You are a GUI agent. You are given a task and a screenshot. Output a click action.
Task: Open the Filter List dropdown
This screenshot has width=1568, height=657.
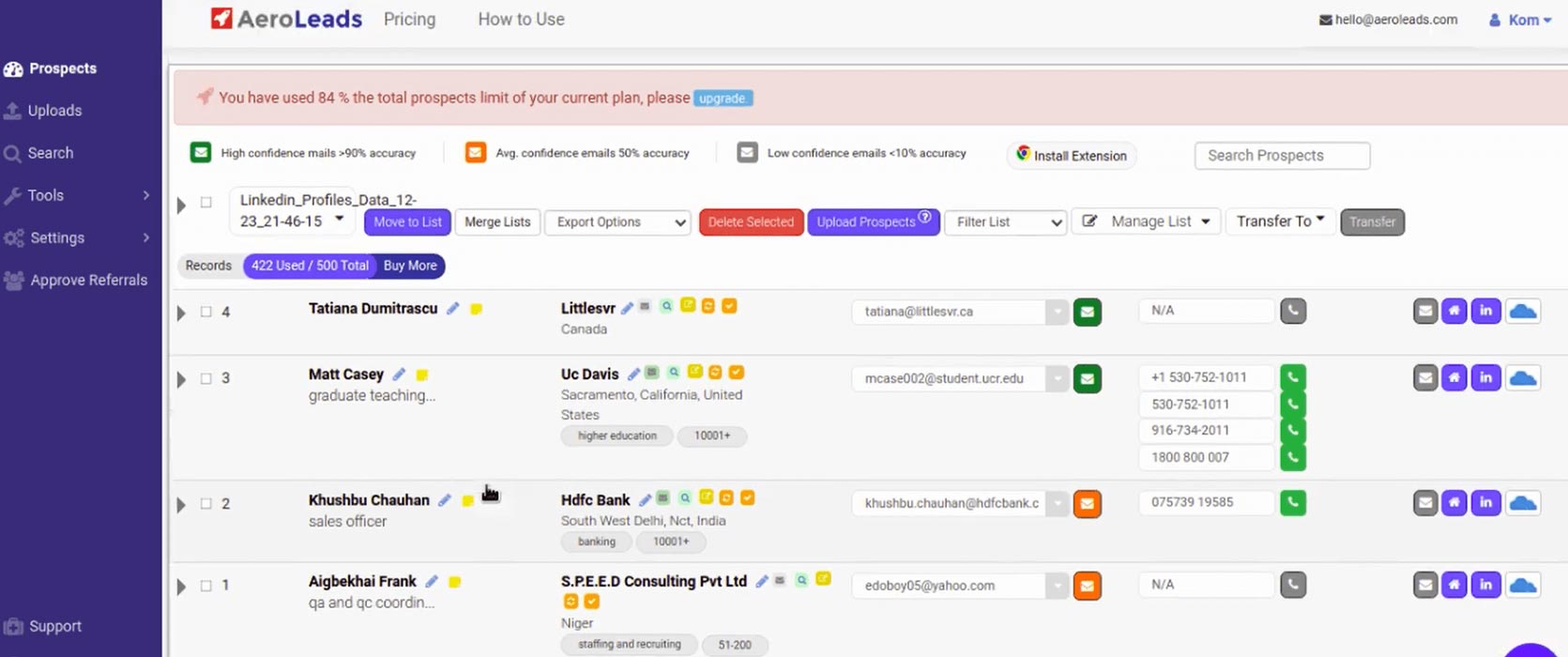click(x=1005, y=222)
